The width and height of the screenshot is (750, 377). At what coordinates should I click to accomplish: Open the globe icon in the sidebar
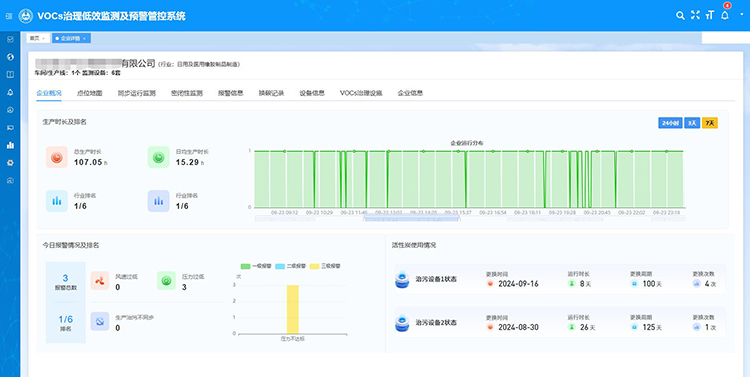click(x=10, y=57)
